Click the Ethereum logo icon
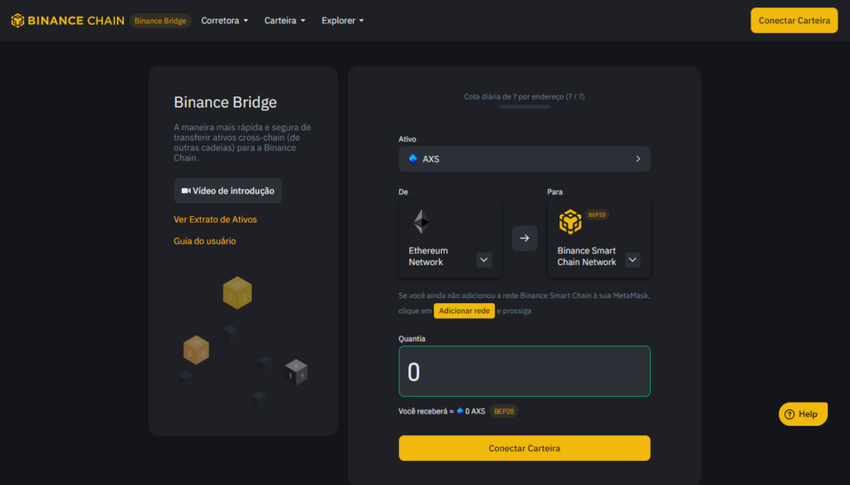This screenshot has height=485, width=850. tap(421, 222)
